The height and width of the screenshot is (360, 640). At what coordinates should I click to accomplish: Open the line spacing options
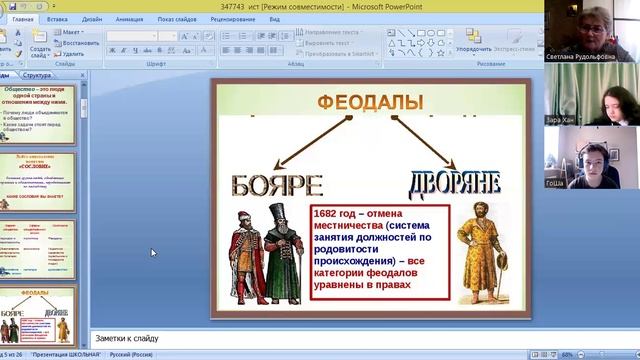coord(286,36)
